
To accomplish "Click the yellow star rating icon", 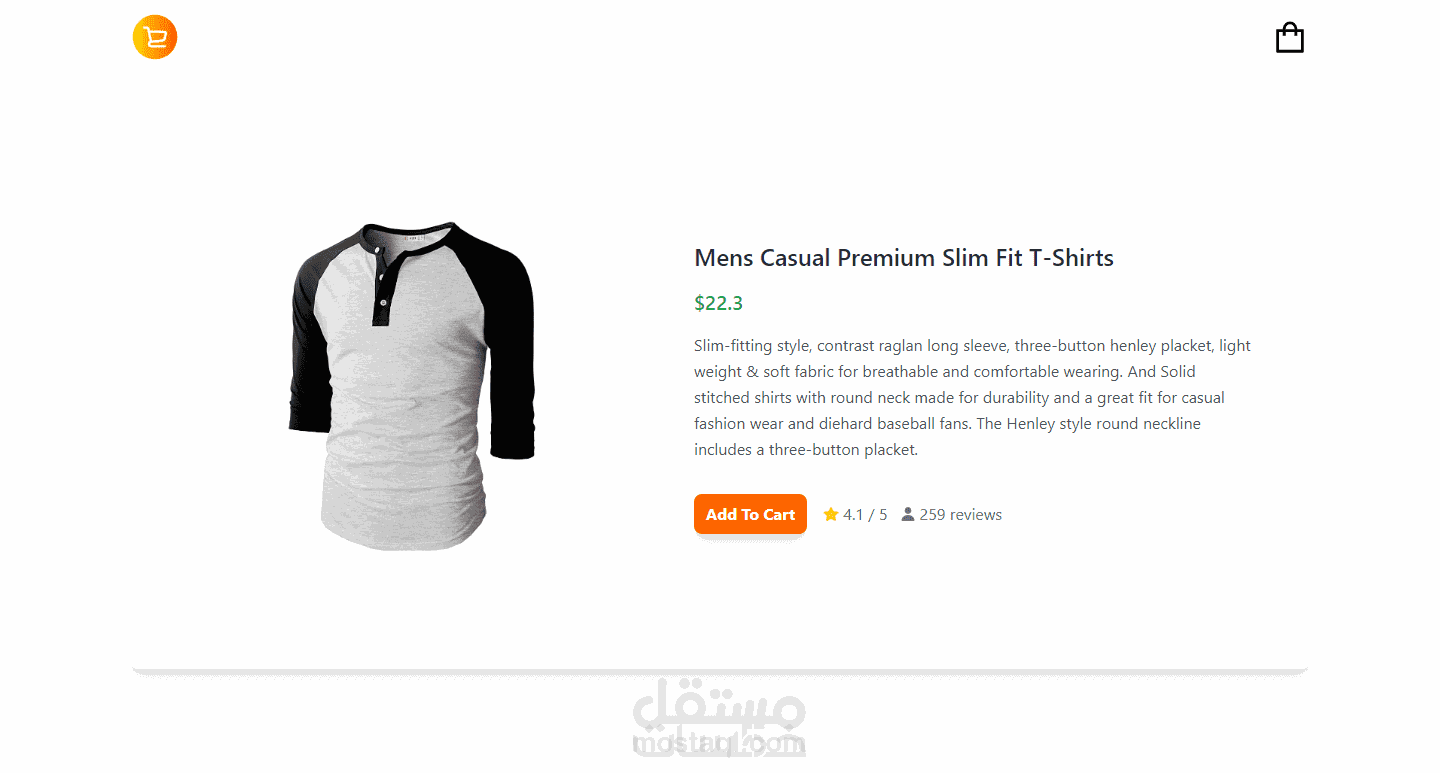I will point(831,515).
